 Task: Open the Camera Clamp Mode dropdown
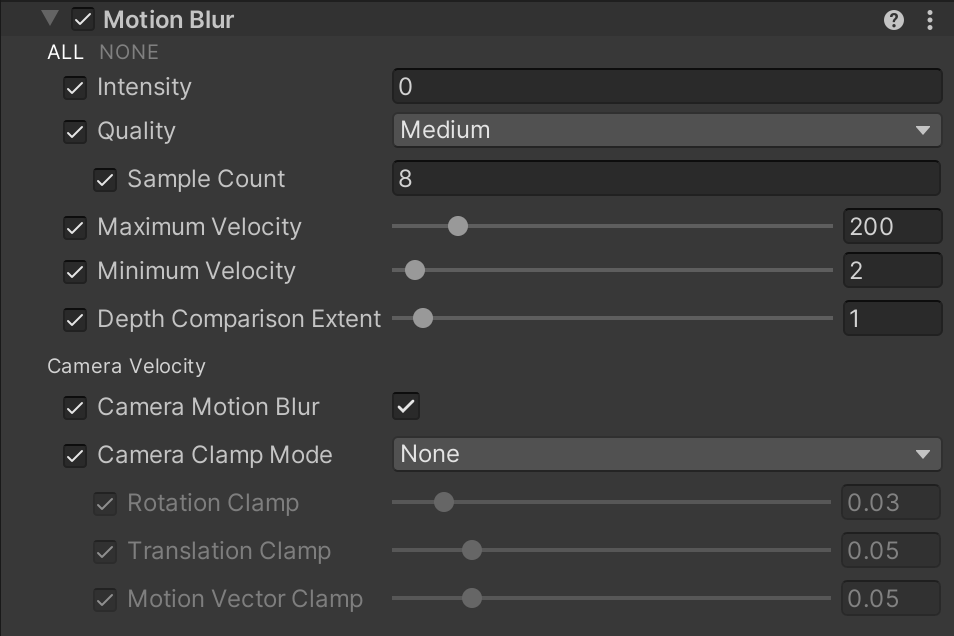tap(667, 454)
